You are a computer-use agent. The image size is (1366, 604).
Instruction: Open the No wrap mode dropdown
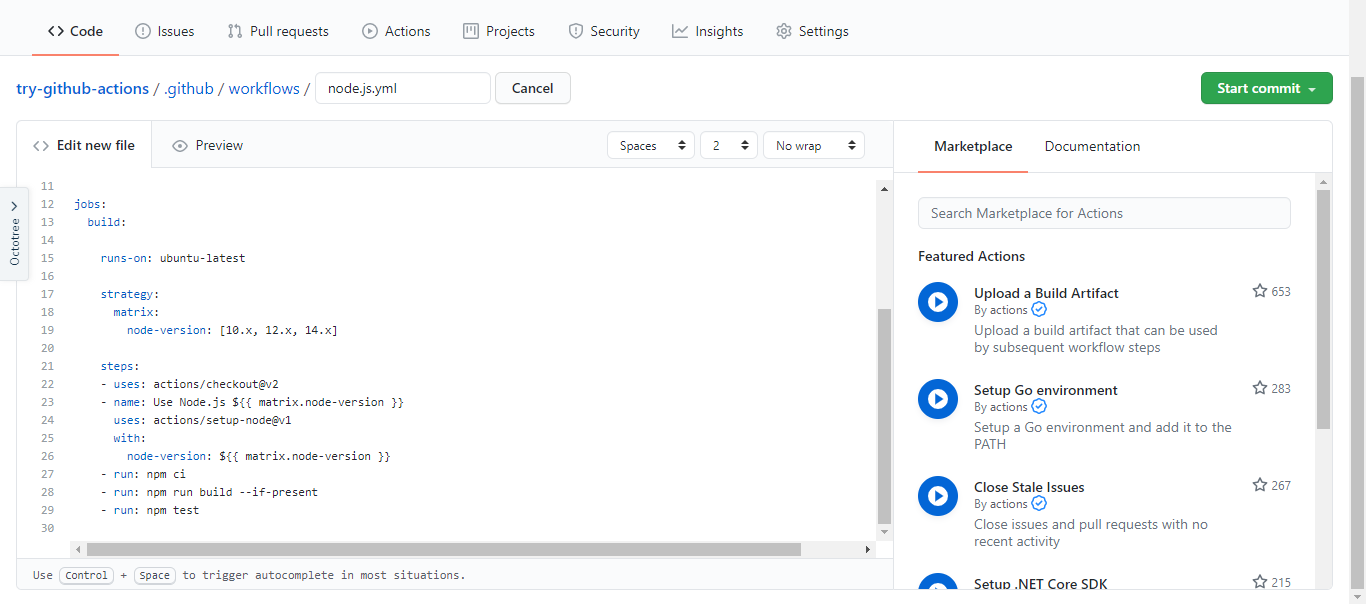tap(813, 146)
